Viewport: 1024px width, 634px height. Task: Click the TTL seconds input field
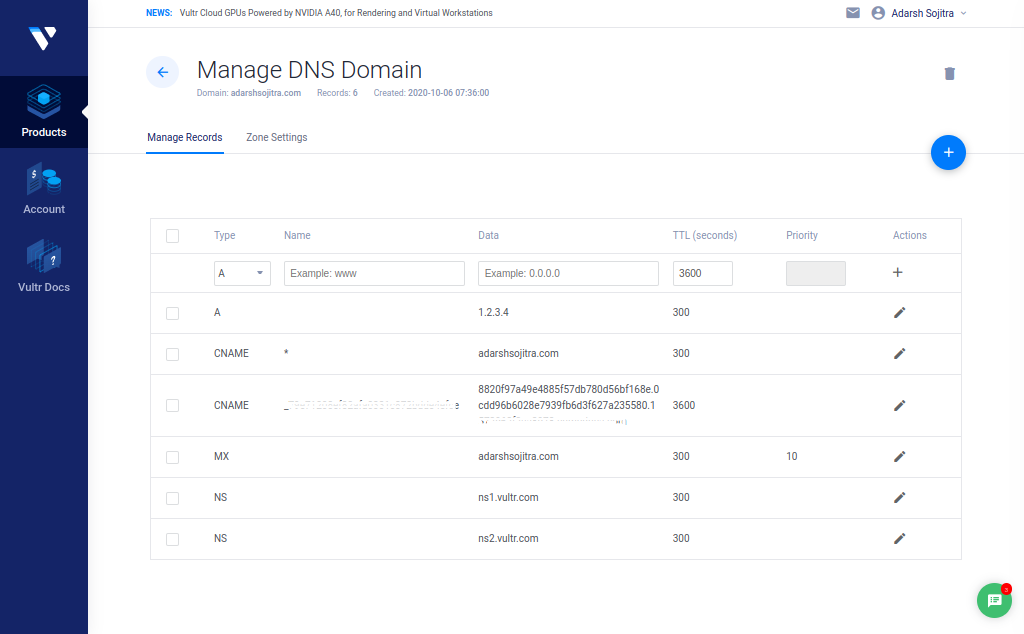(703, 274)
